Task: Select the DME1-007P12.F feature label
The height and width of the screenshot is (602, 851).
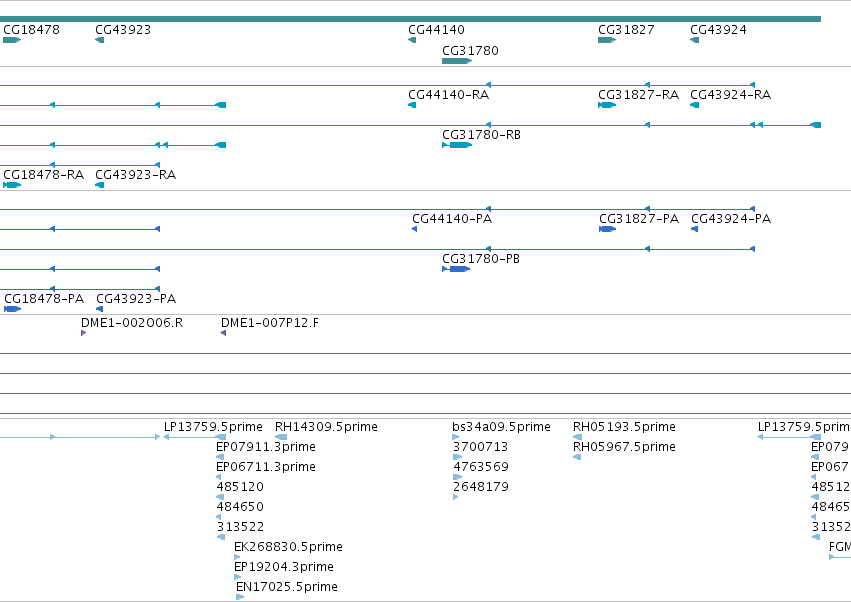Action: [x=270, y=323]
